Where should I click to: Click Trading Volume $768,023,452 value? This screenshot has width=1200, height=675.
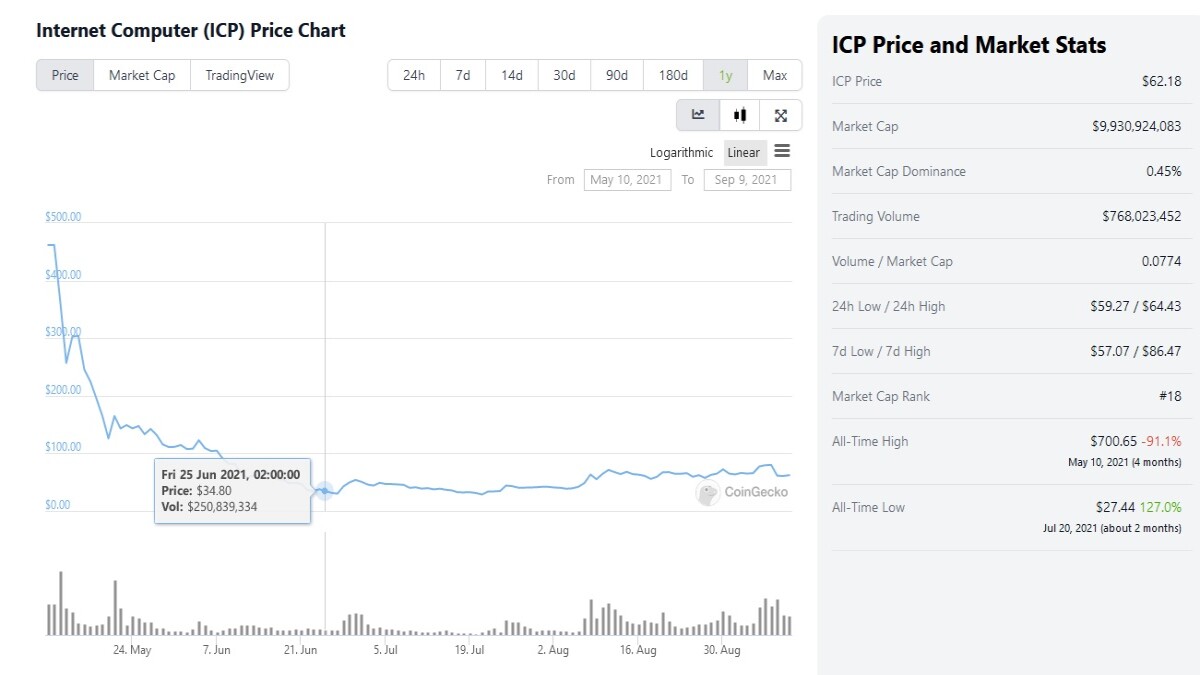1142,216
